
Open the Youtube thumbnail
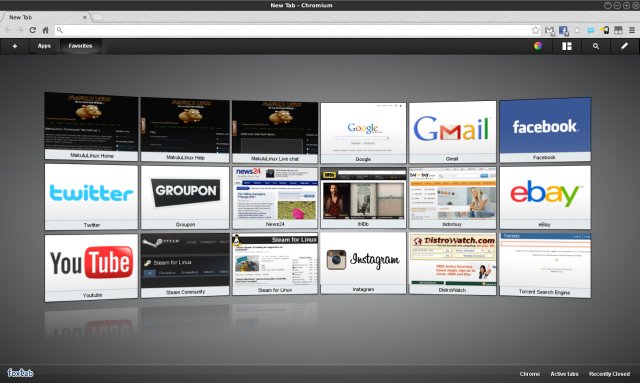tap(91, 267)
